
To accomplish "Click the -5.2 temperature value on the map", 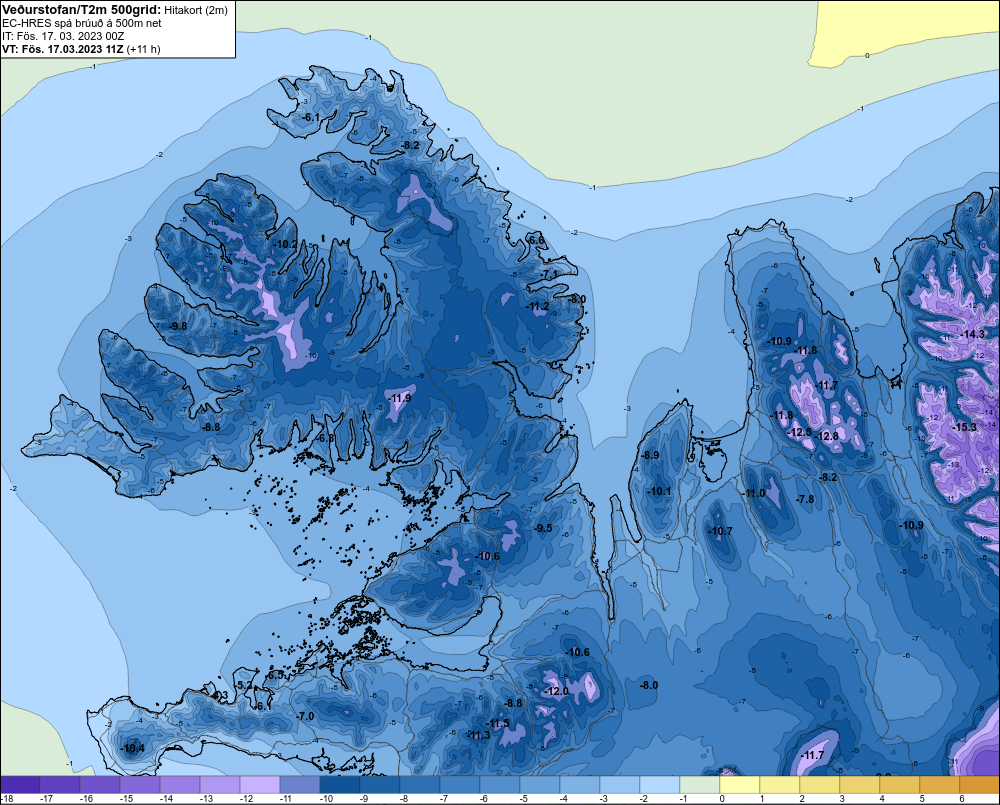I will (244, 686).
